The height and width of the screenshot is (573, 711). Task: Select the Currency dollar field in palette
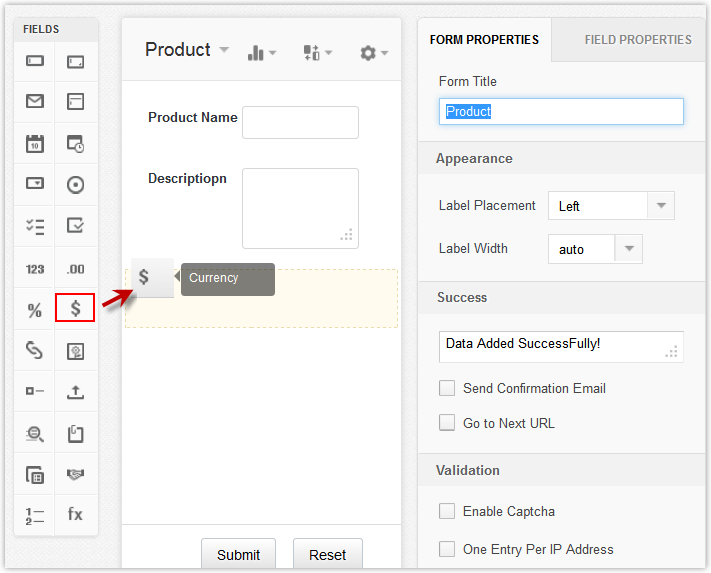point(75,308)
